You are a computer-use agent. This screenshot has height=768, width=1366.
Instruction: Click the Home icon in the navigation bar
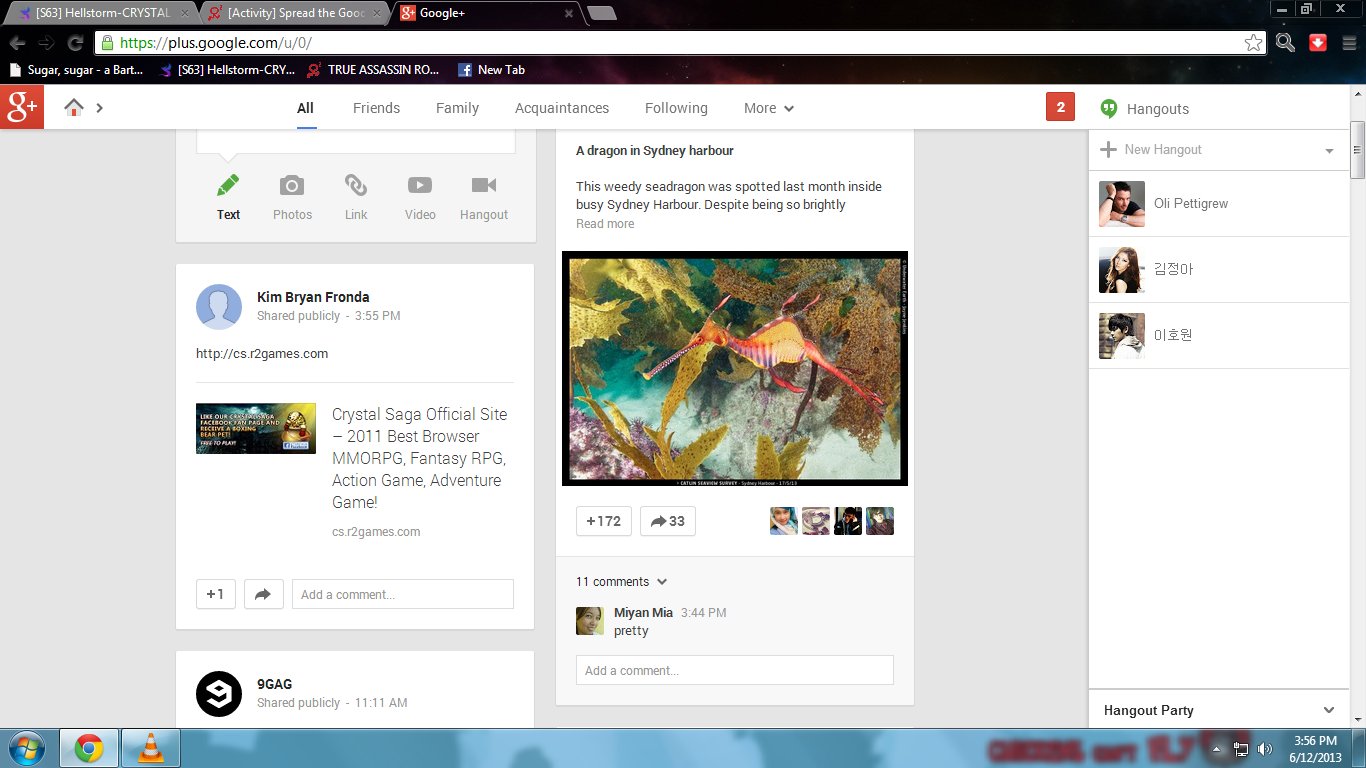tap(74, 108)
